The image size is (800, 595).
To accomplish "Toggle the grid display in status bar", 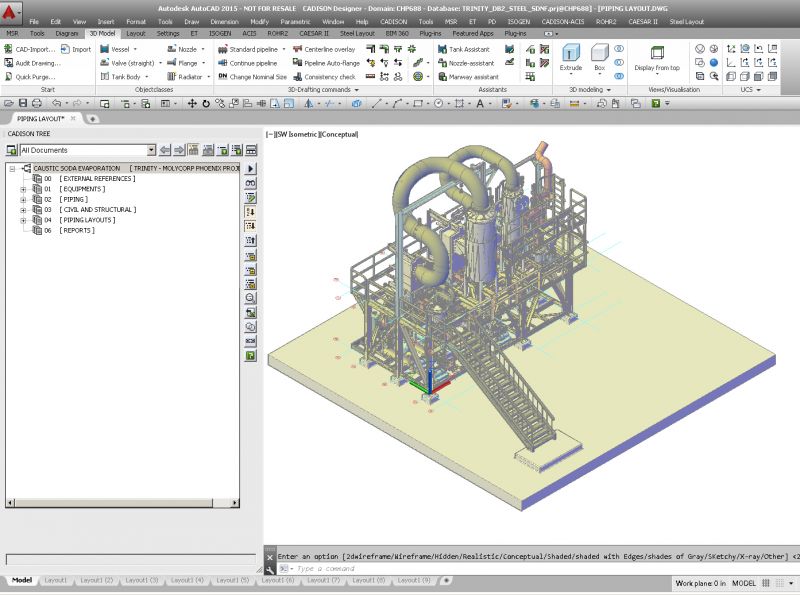I will (766, 583).
